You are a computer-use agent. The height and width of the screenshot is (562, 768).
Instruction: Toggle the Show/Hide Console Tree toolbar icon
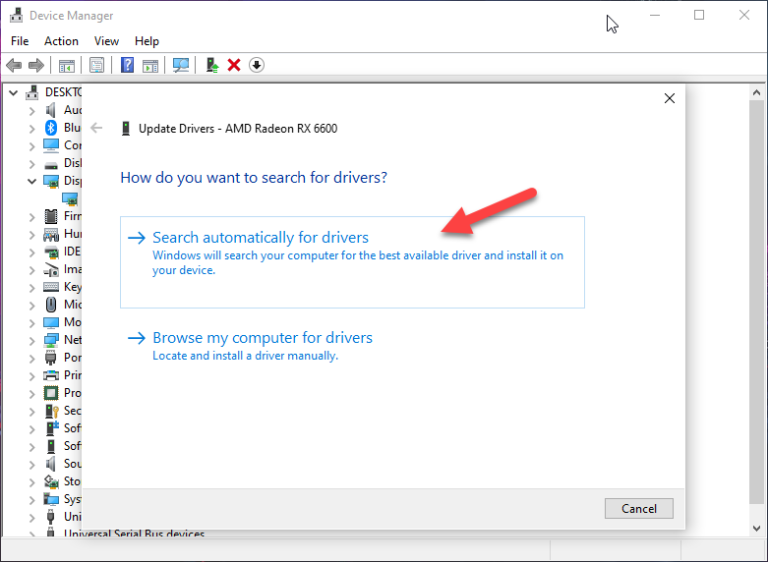(67, 65)
